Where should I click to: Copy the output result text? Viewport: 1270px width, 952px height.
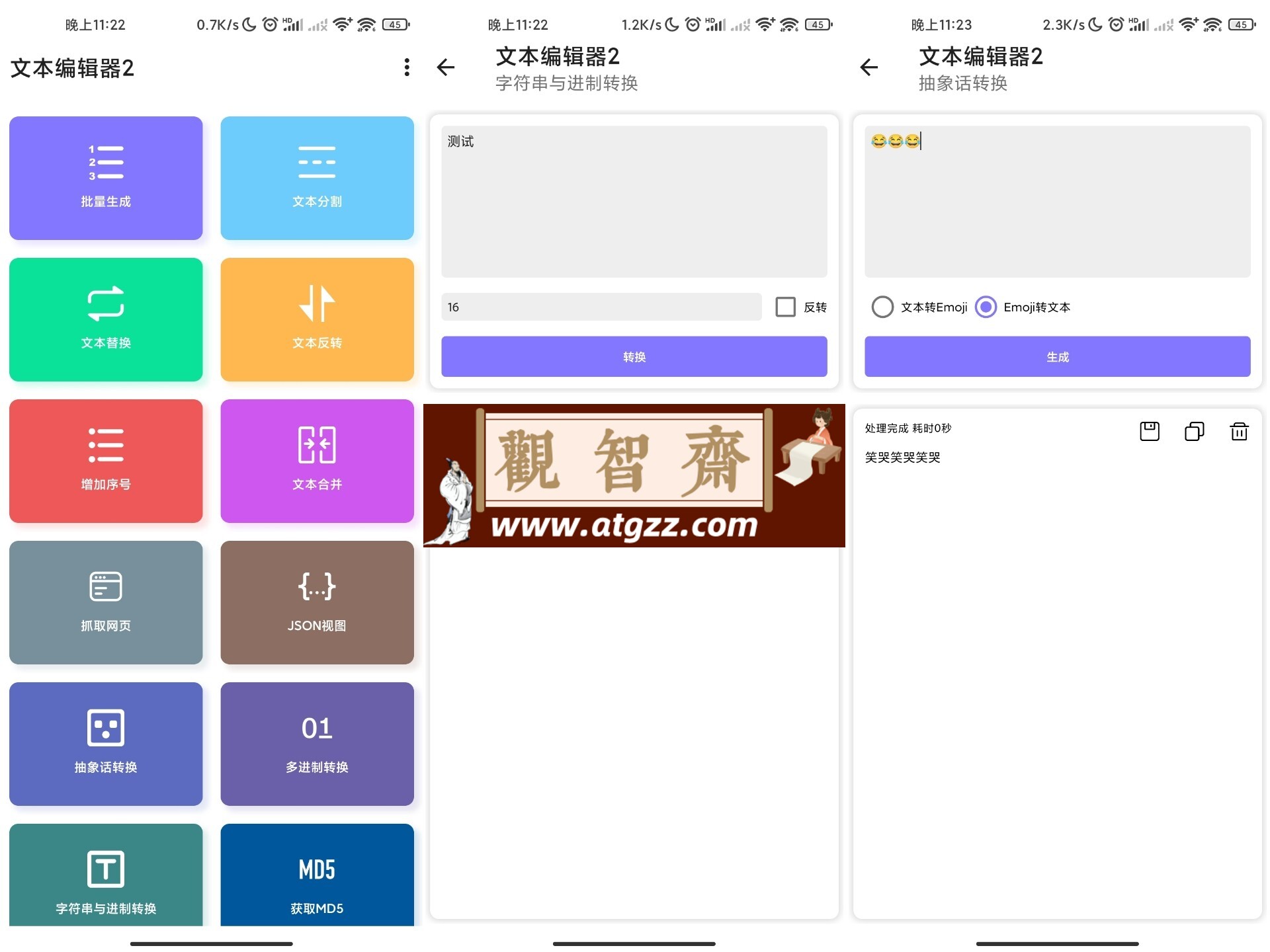click(1194, 432)
